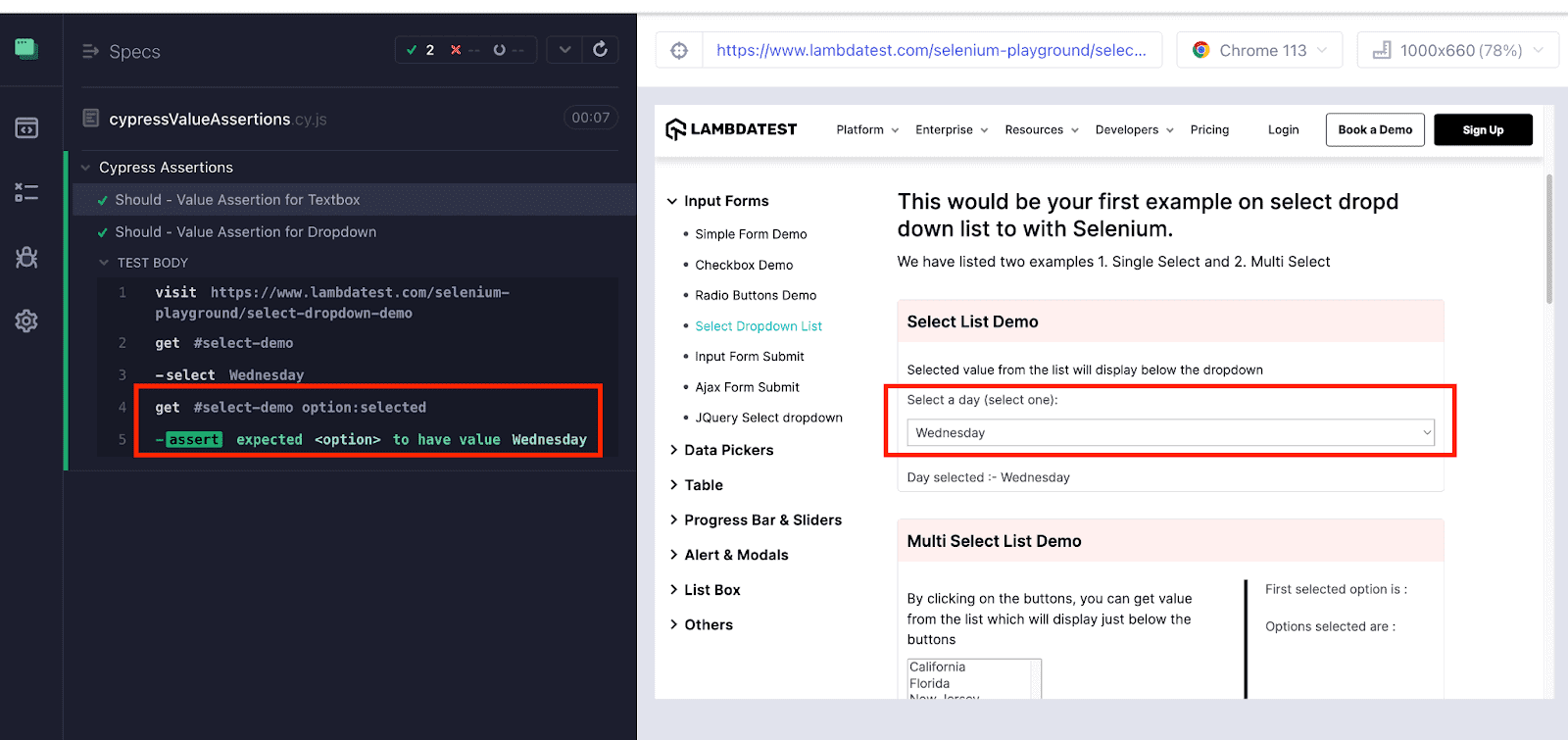
Task: Click the assert expected option command
Action: [x=358, y=440]
